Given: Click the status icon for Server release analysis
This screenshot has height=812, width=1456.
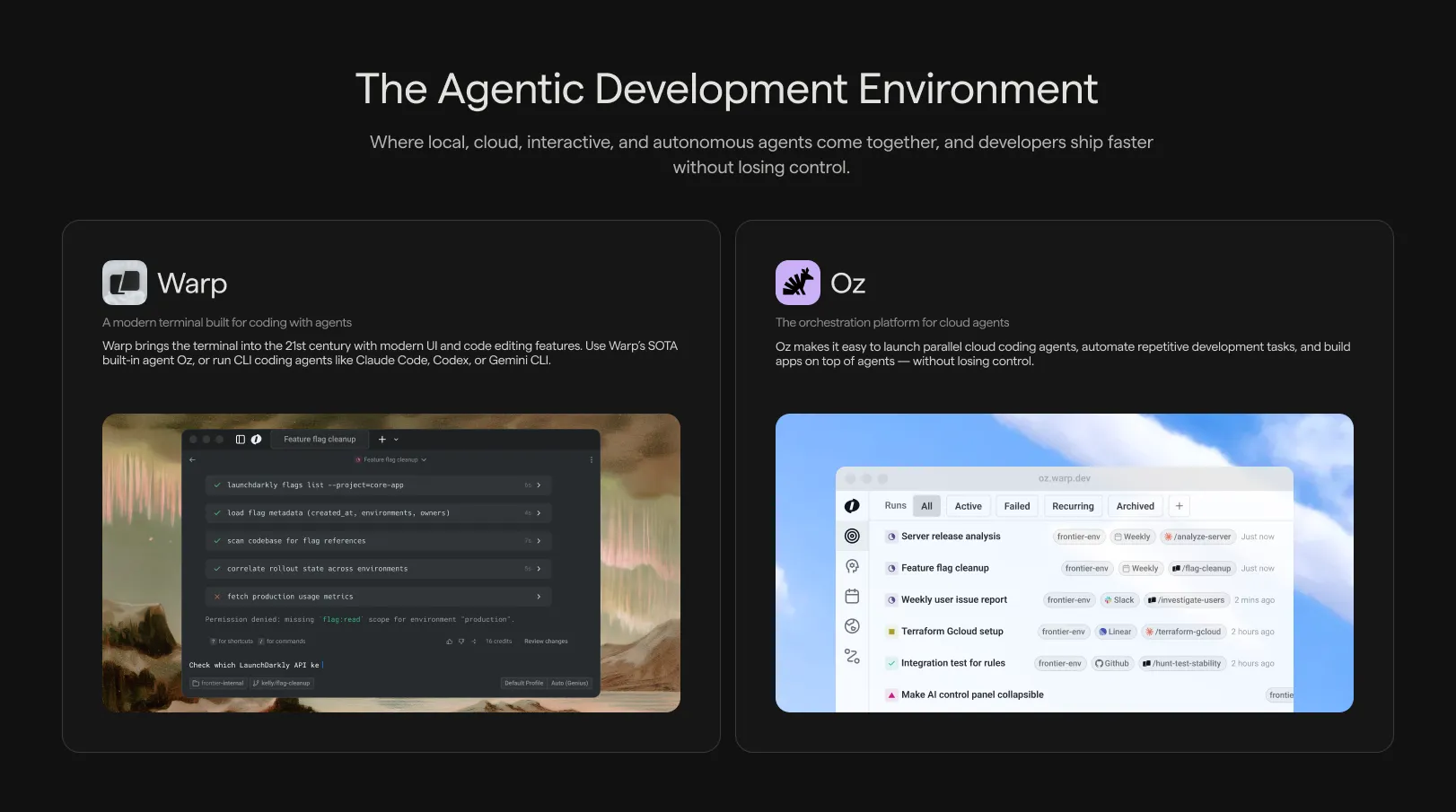Looking at the screenshot, I should tap(891, 537).
